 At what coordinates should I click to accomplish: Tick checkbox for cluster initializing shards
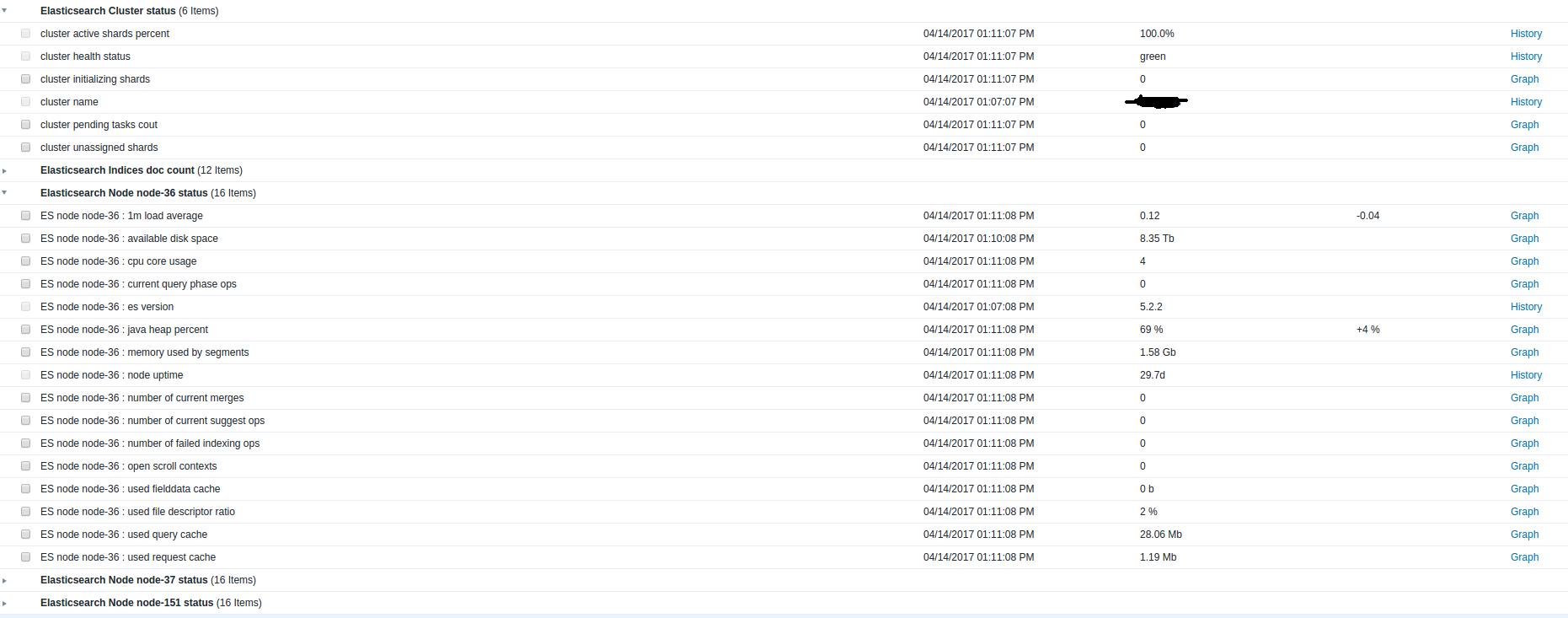25,78
